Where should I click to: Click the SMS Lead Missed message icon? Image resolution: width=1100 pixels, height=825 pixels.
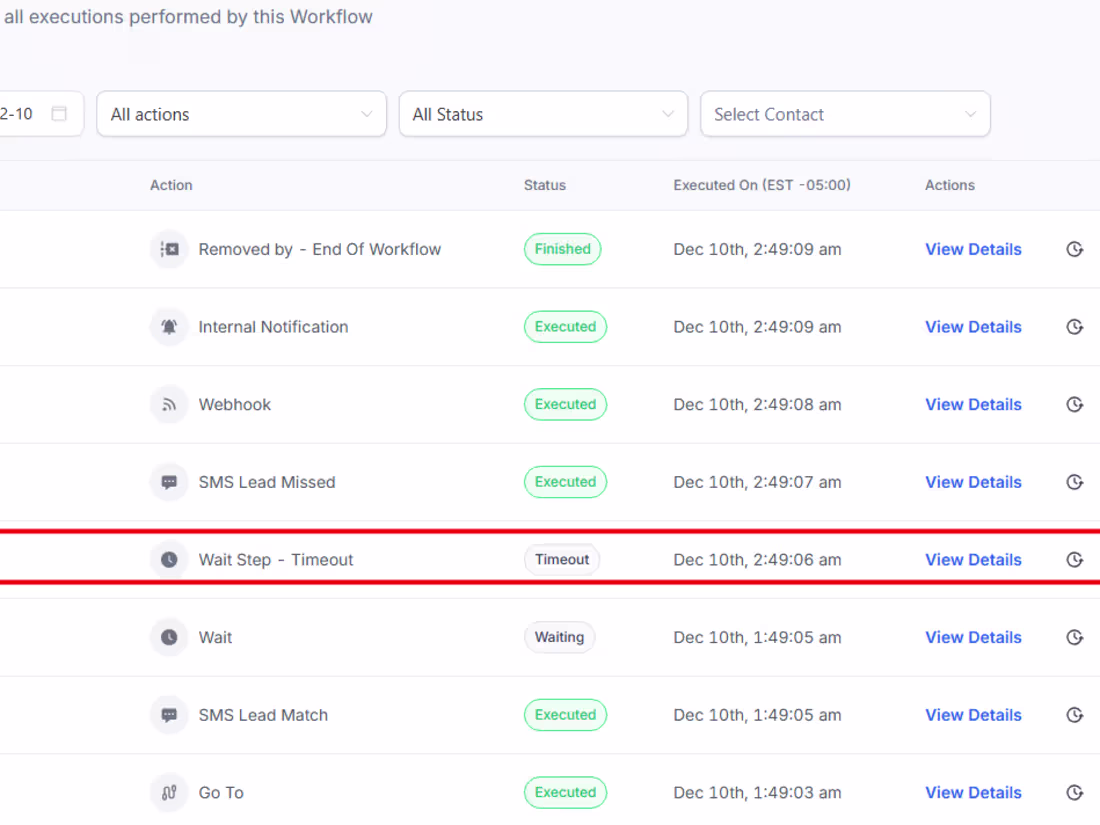click(169, 482)
